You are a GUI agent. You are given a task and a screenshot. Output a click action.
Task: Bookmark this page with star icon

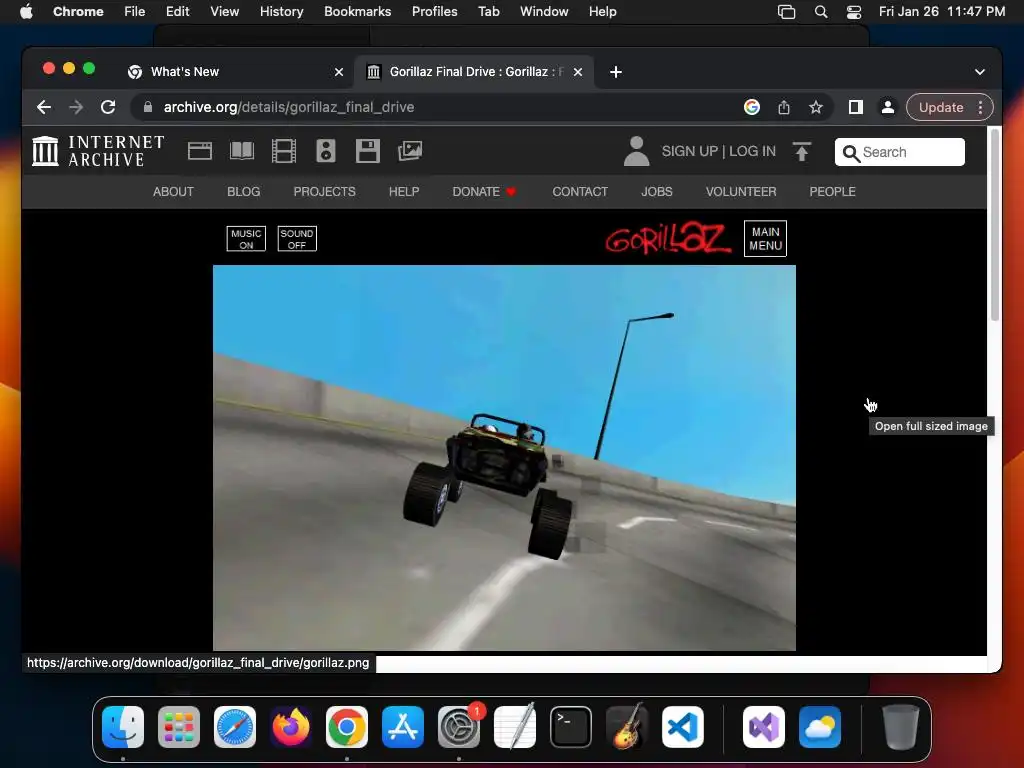click(x=816, y=107)
